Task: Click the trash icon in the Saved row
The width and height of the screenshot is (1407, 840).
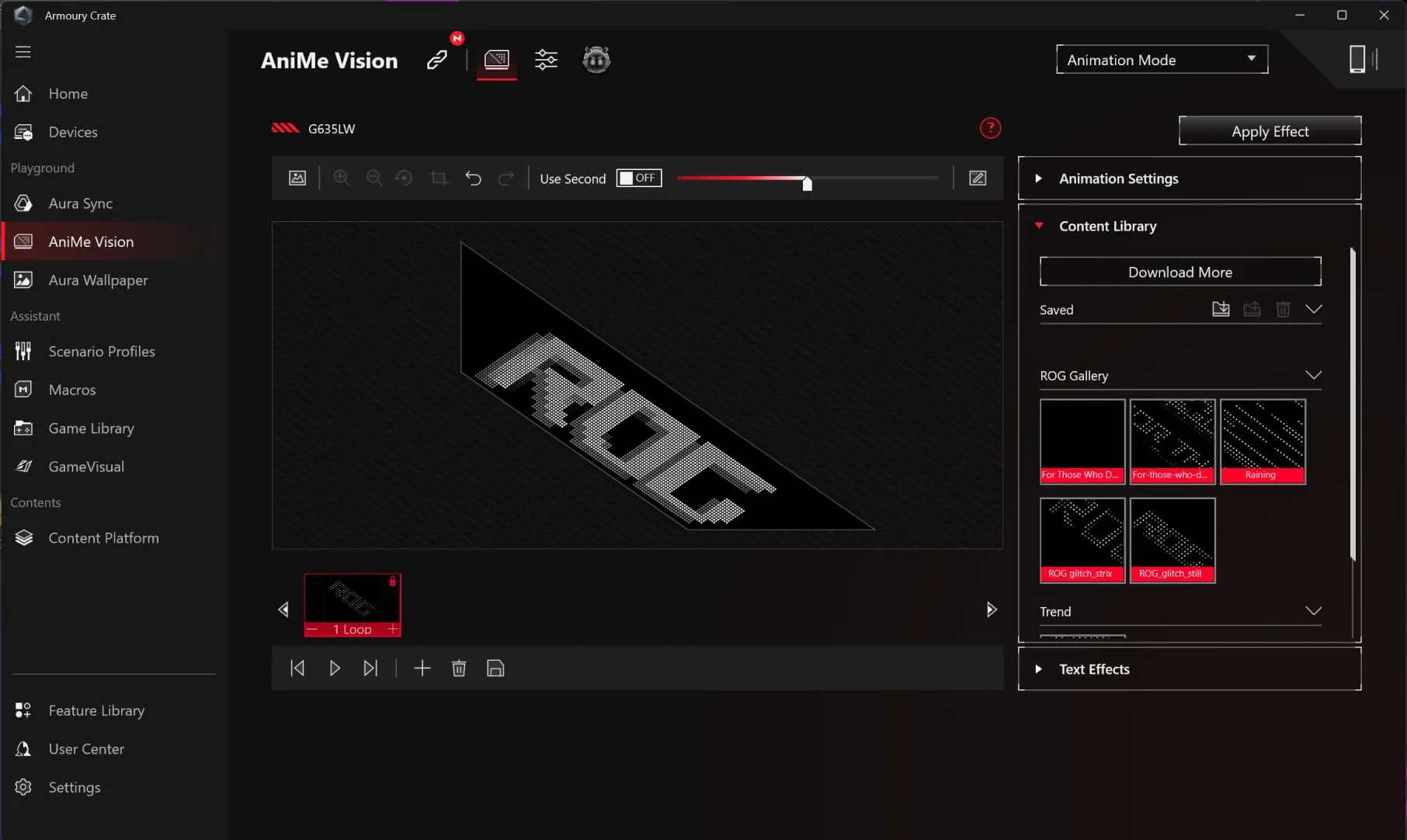Action: [x=1283, y=309]
